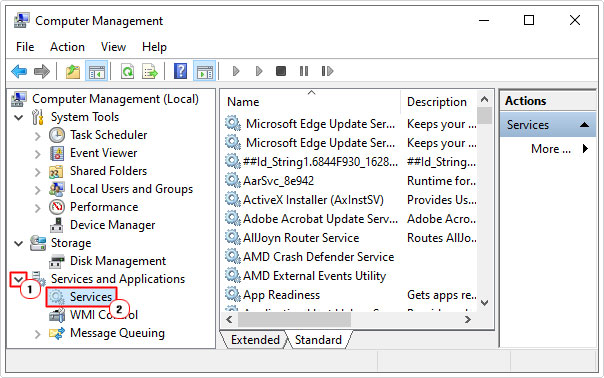Screen dimensions: 604x378
Task: Collapse the Storage tree node
Action: [x=18, y=243]
